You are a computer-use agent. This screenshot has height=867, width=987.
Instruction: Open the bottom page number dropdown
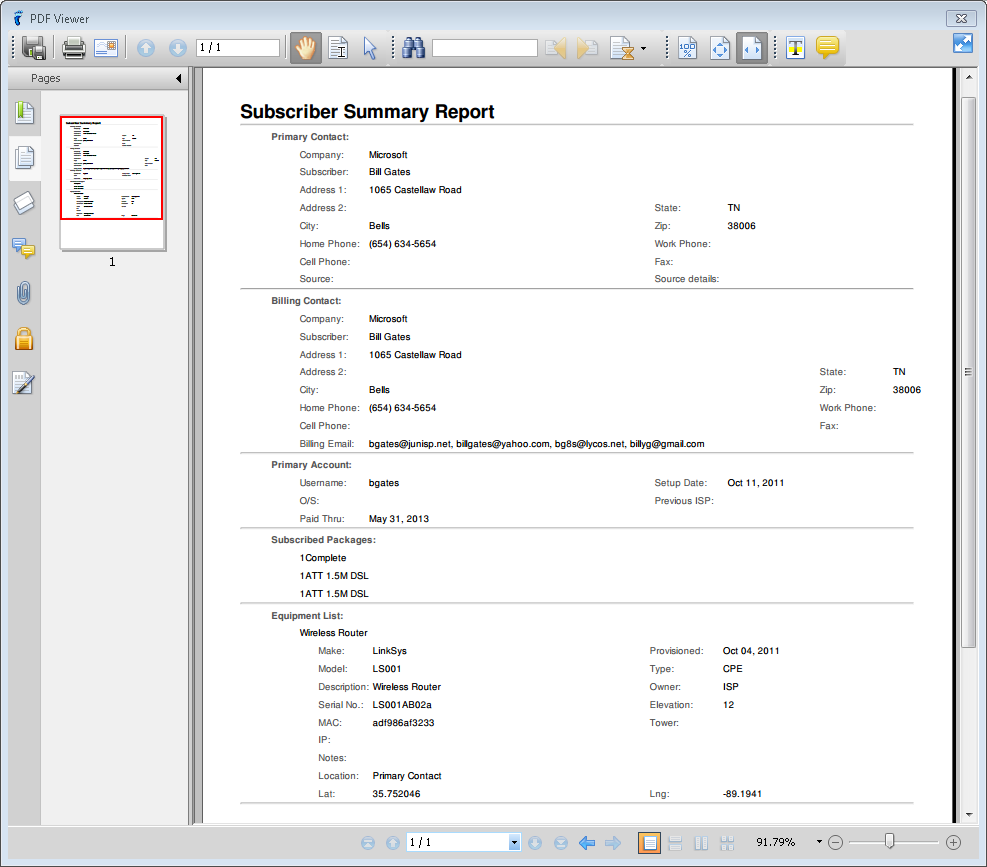coord(514,842)
